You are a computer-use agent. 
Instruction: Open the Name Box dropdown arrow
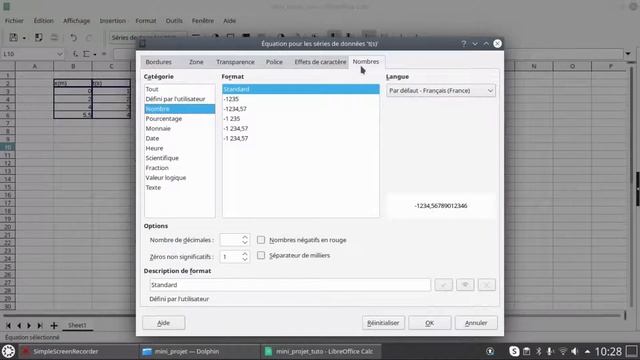[x=60, y=54]
